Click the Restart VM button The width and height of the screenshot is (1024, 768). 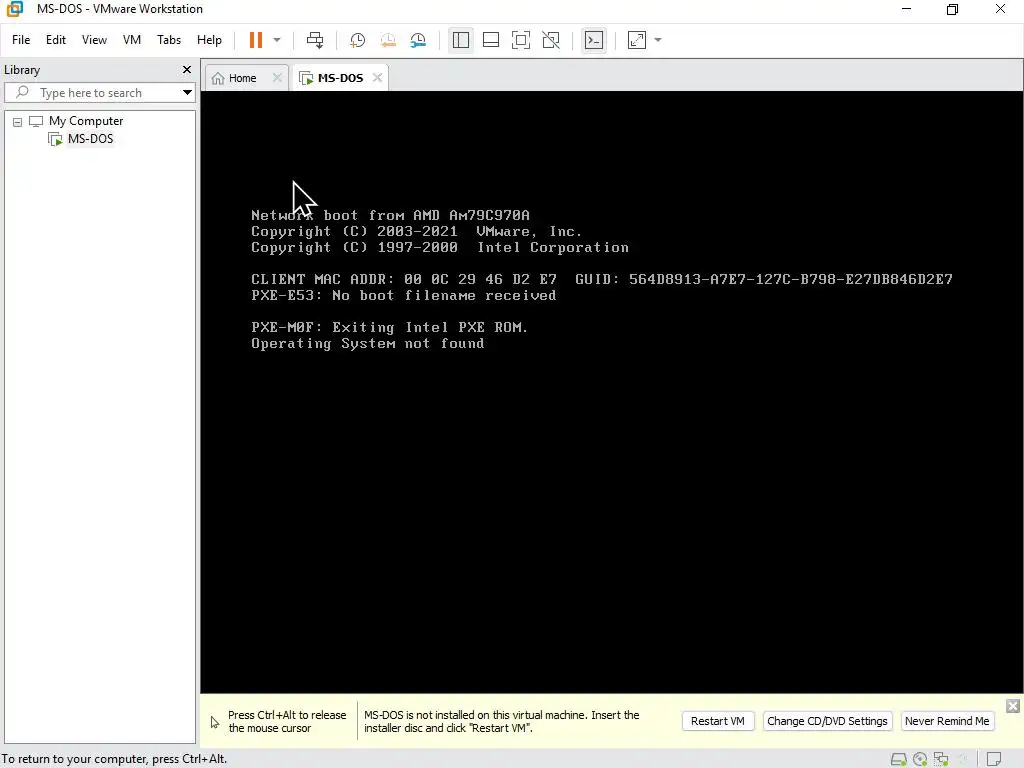(x=718, y=721)
